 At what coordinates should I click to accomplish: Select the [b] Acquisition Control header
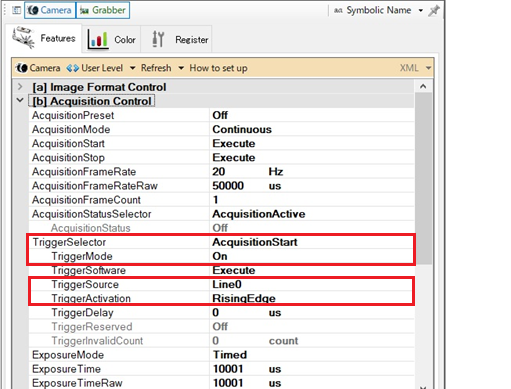pyautogui.click(x=92, y=101)
